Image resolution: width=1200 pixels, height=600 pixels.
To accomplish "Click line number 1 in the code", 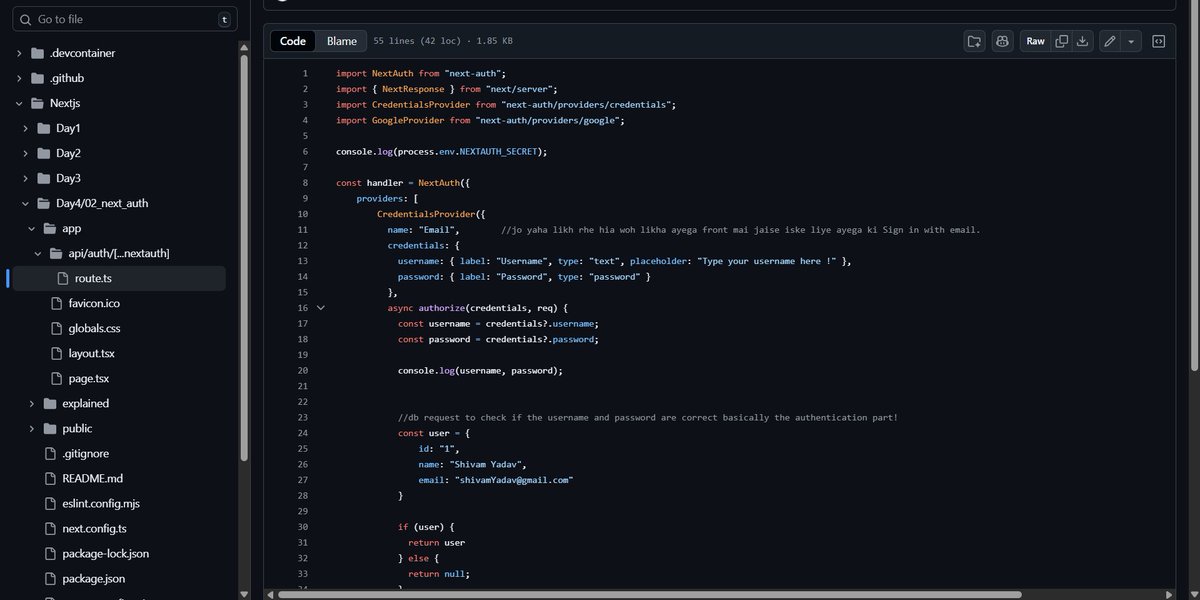I will [305, 73].
